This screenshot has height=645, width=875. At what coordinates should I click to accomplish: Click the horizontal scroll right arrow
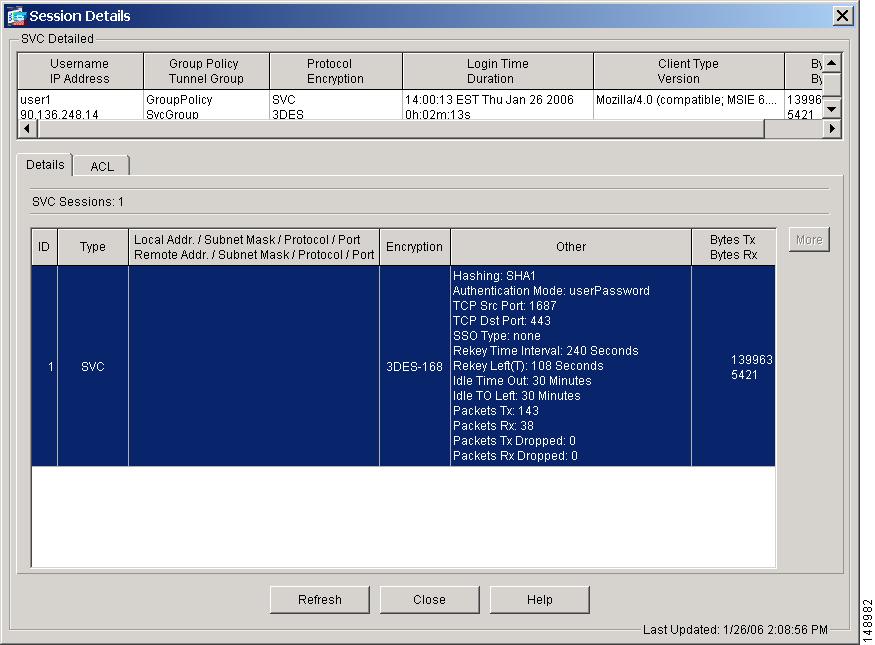(x=832, y=129)
